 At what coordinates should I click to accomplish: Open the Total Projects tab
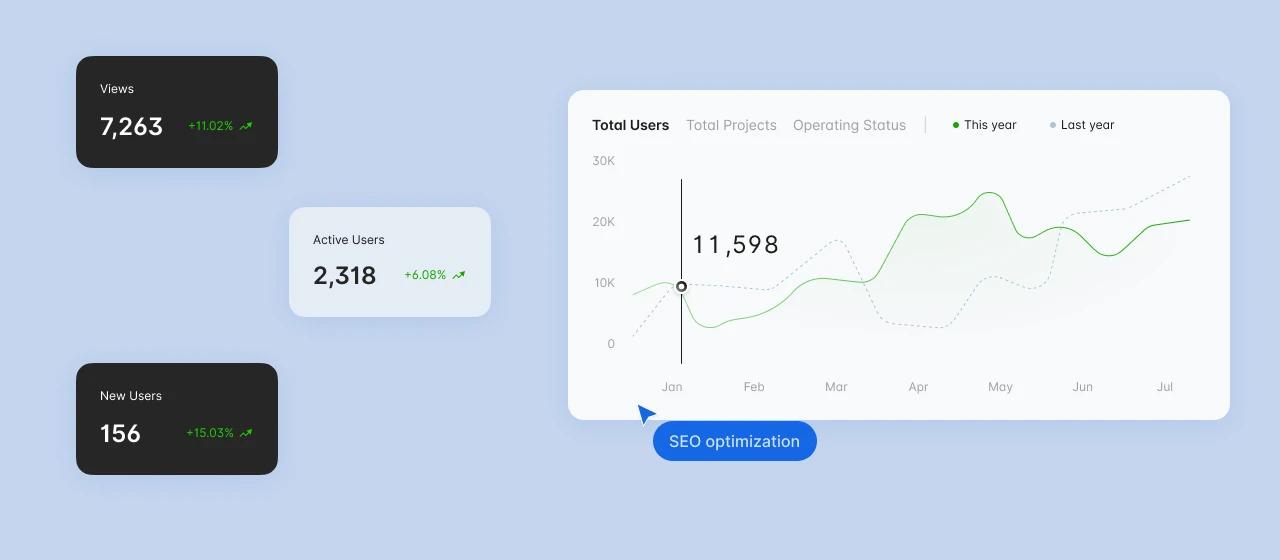(x=731, y=125)
